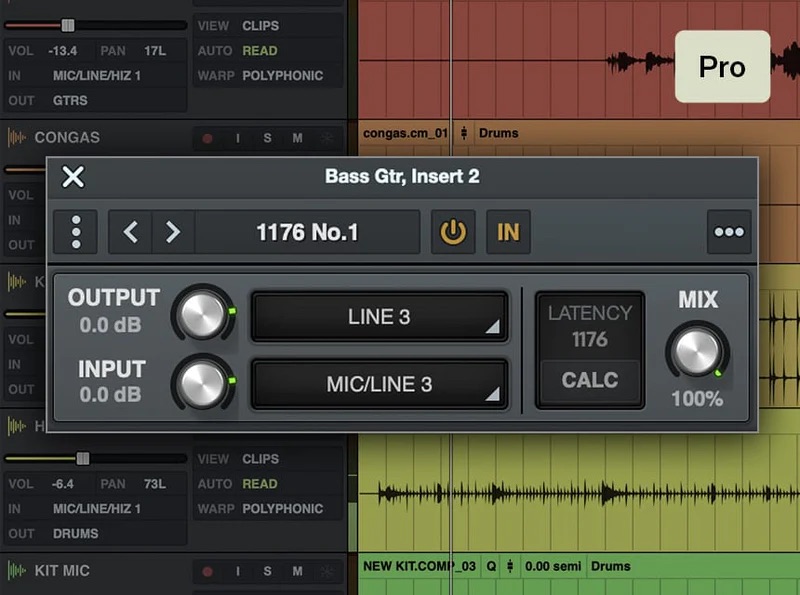Open input MIC/LINE/HIZ 1 on top track
Viewport: 800px width, 595px height.
(95, 76)
